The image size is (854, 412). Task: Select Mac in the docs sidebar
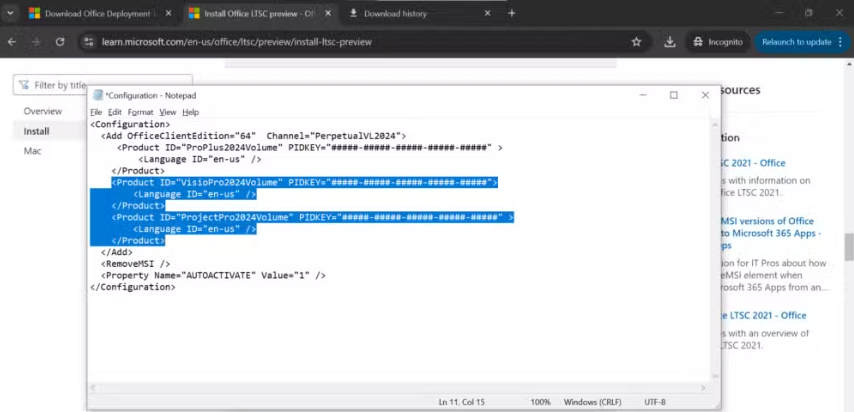pos(32,151)
